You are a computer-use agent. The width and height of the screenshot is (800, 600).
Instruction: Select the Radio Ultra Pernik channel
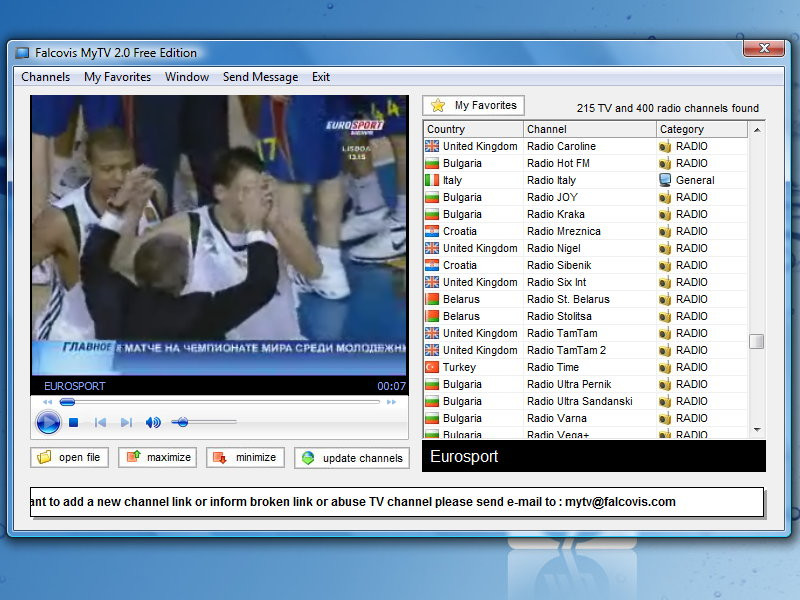coord(586,384)
